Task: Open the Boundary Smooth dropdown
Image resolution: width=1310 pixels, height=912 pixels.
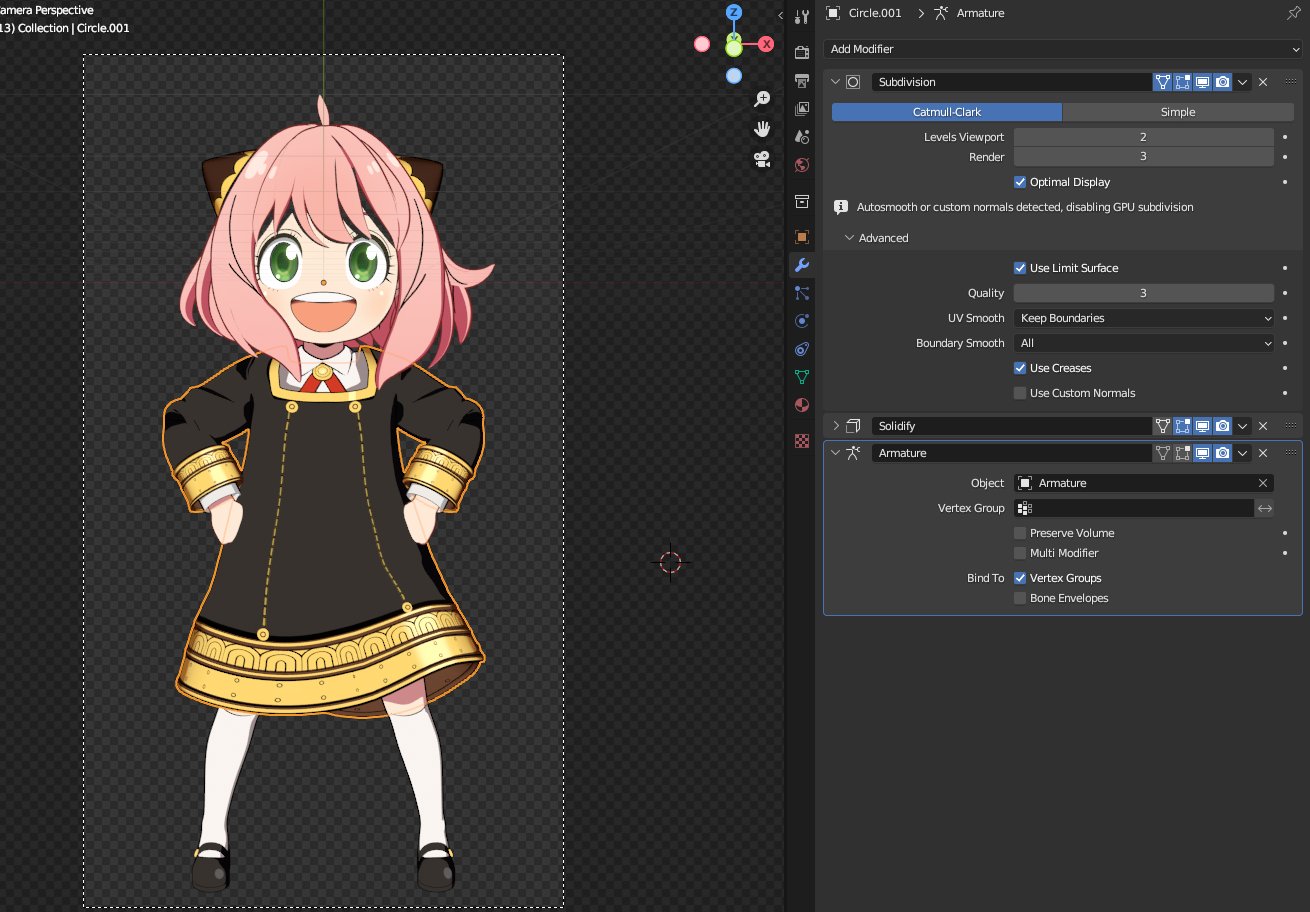Action: click(1143, 343)
